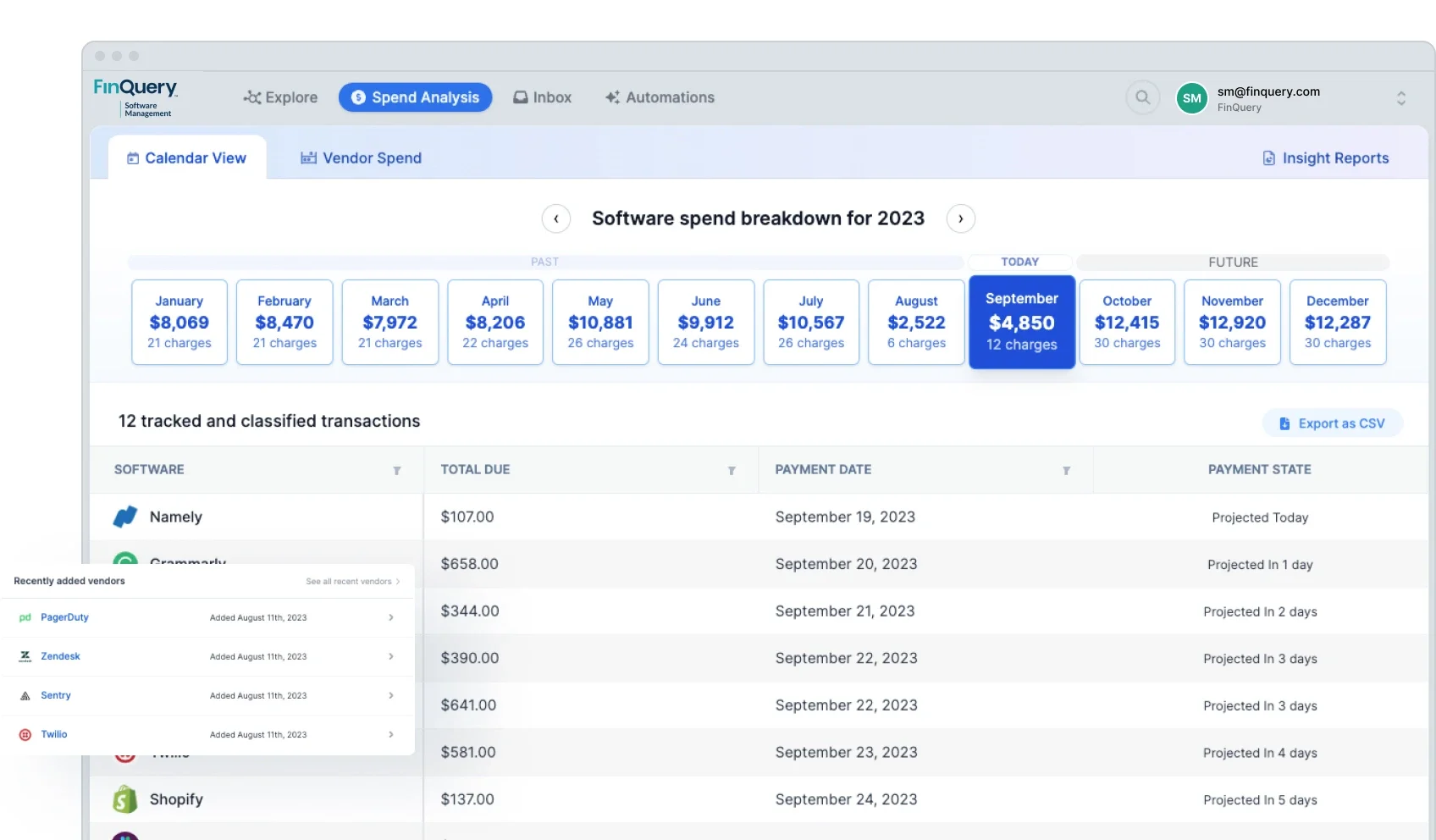Click the Zendesk logo icon
1436x840 pixels.
pyautogui.click(x=25, y=656)
